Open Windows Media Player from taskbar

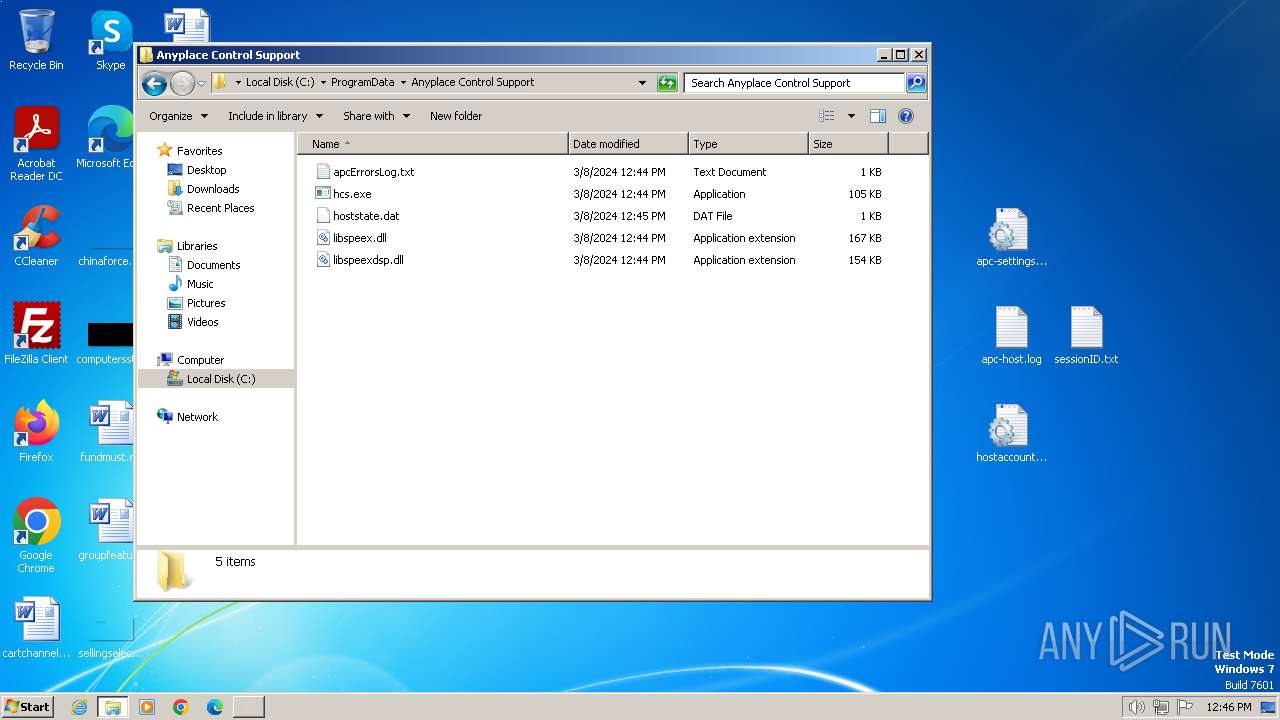tap(147, 707)
